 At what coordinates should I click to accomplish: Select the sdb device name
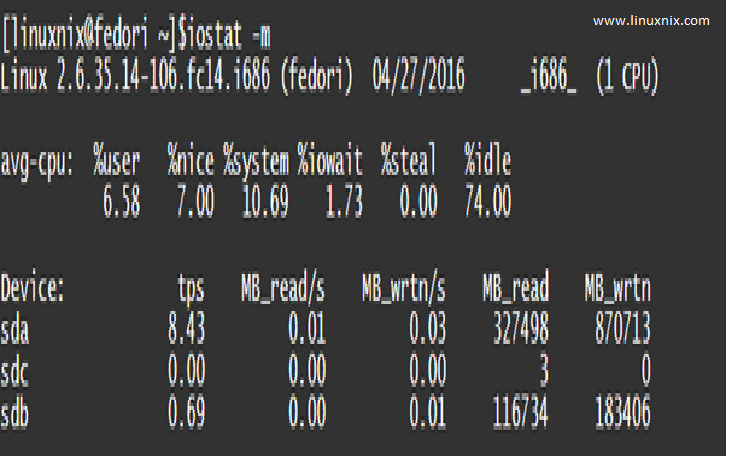point(16,413)
